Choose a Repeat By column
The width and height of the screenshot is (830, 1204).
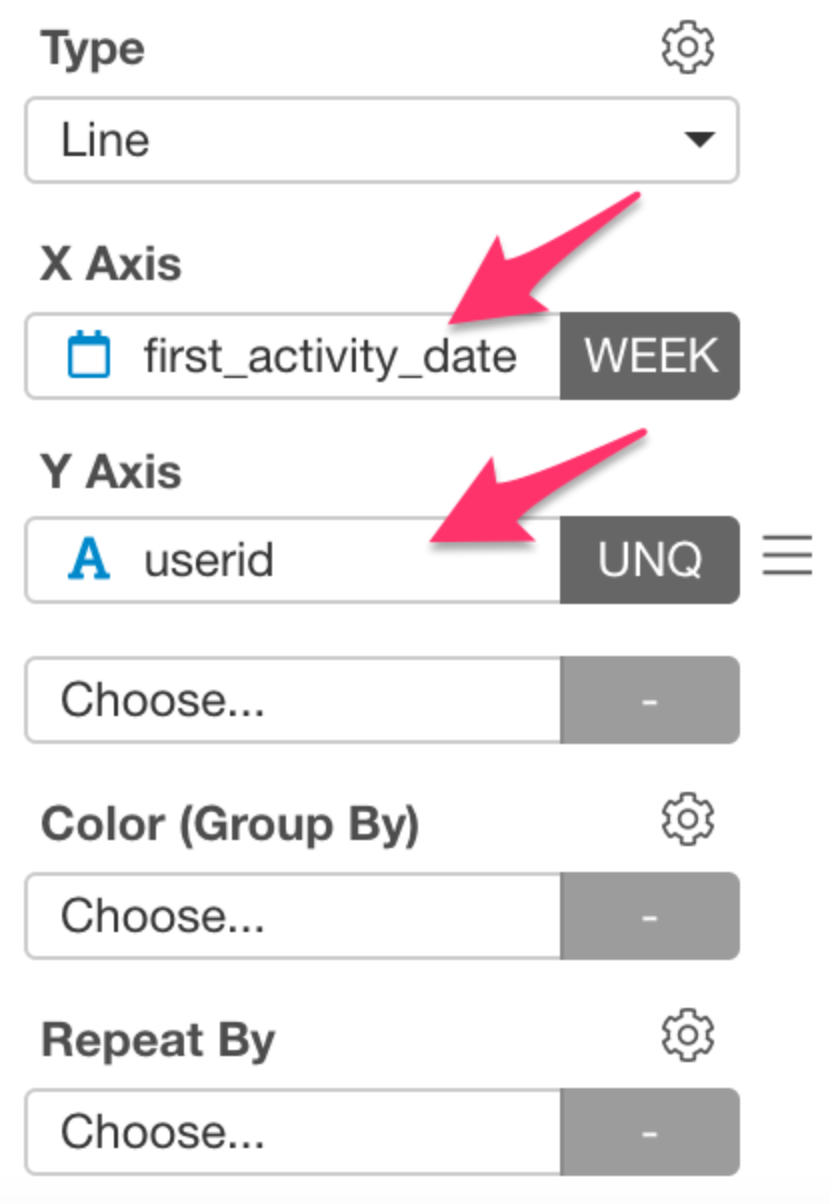(x=293, y=1132)
